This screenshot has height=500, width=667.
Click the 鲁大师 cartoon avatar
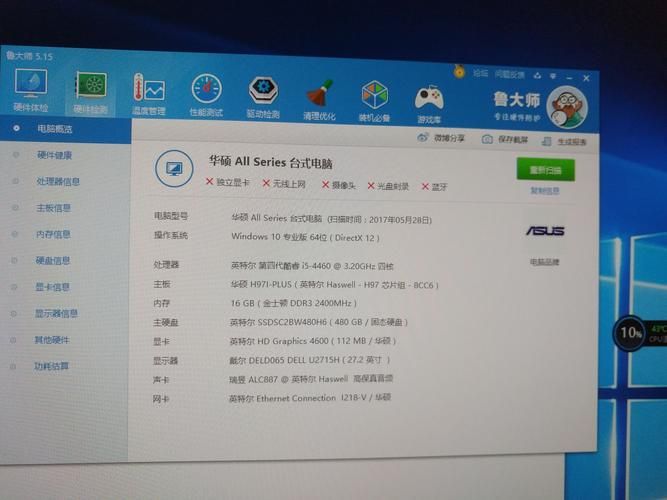pyautogui.click(x=567, y=107)
